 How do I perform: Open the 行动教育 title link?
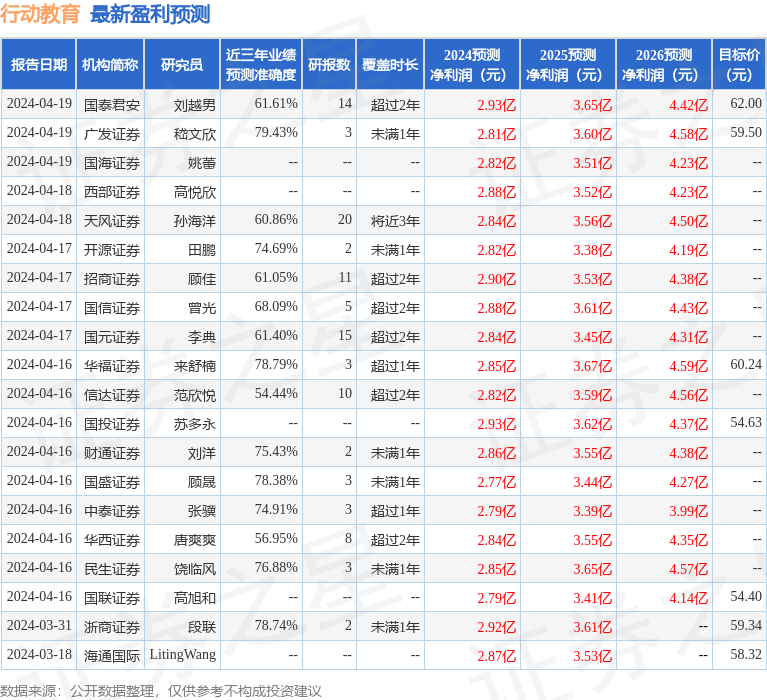[x=40, y=14]
